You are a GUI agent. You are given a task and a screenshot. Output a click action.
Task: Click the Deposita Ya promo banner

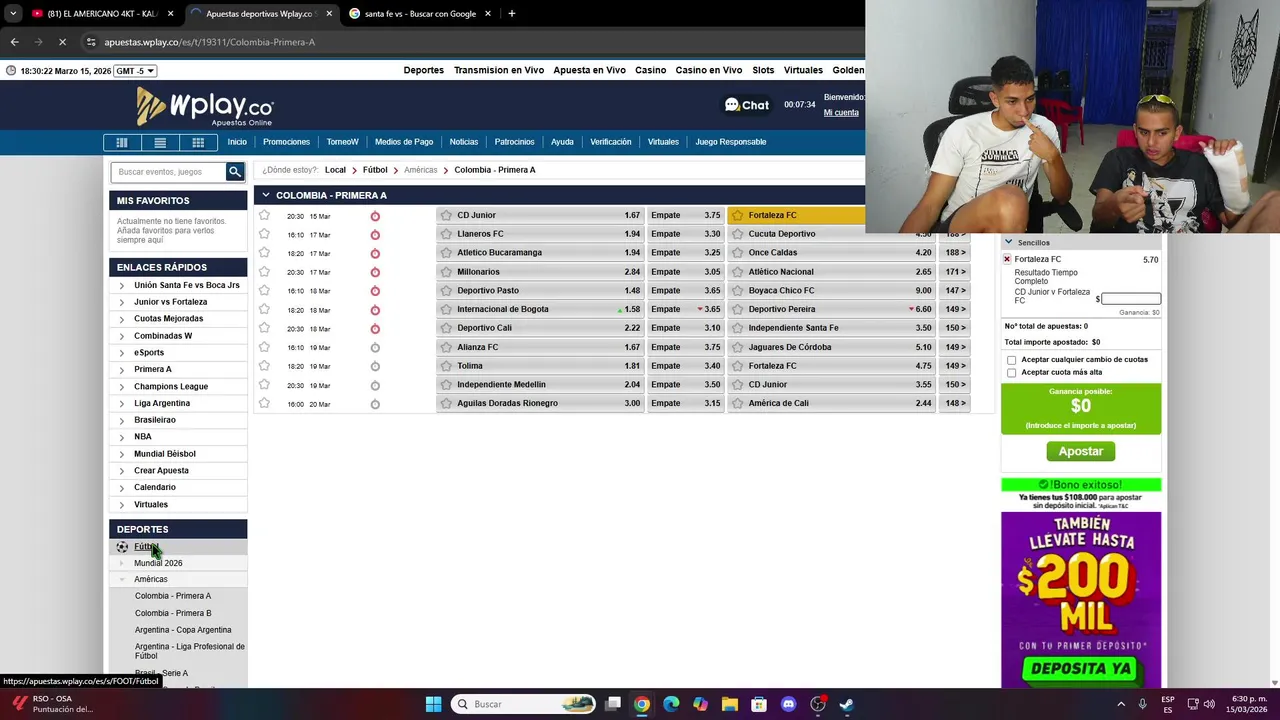click(x=1081, y=669)
